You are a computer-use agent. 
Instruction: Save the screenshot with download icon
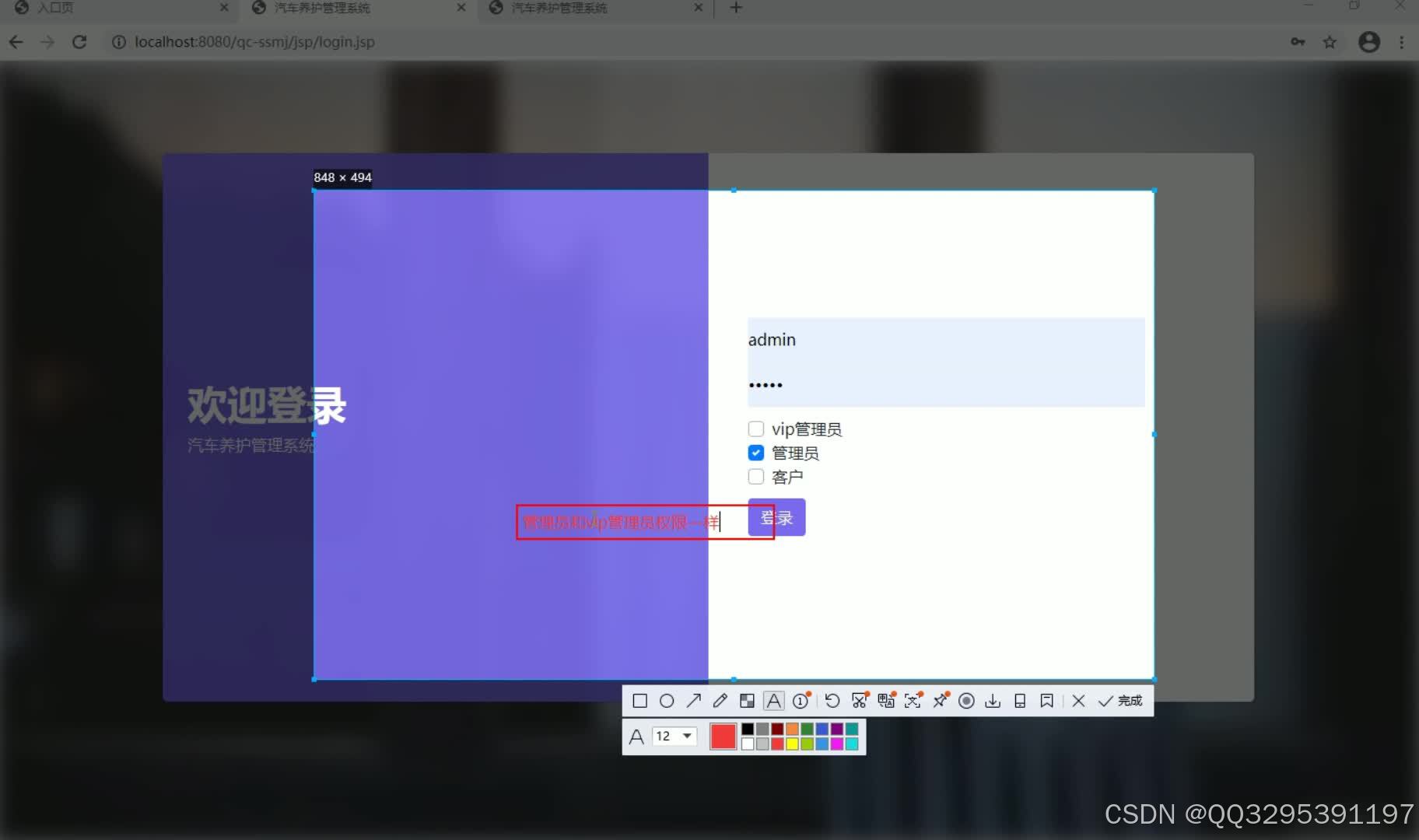coord(993,701)
